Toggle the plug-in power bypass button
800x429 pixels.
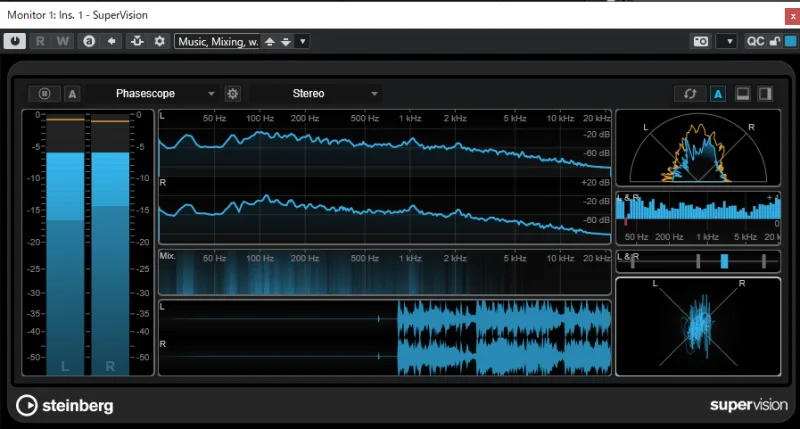(x=15, y=41)
